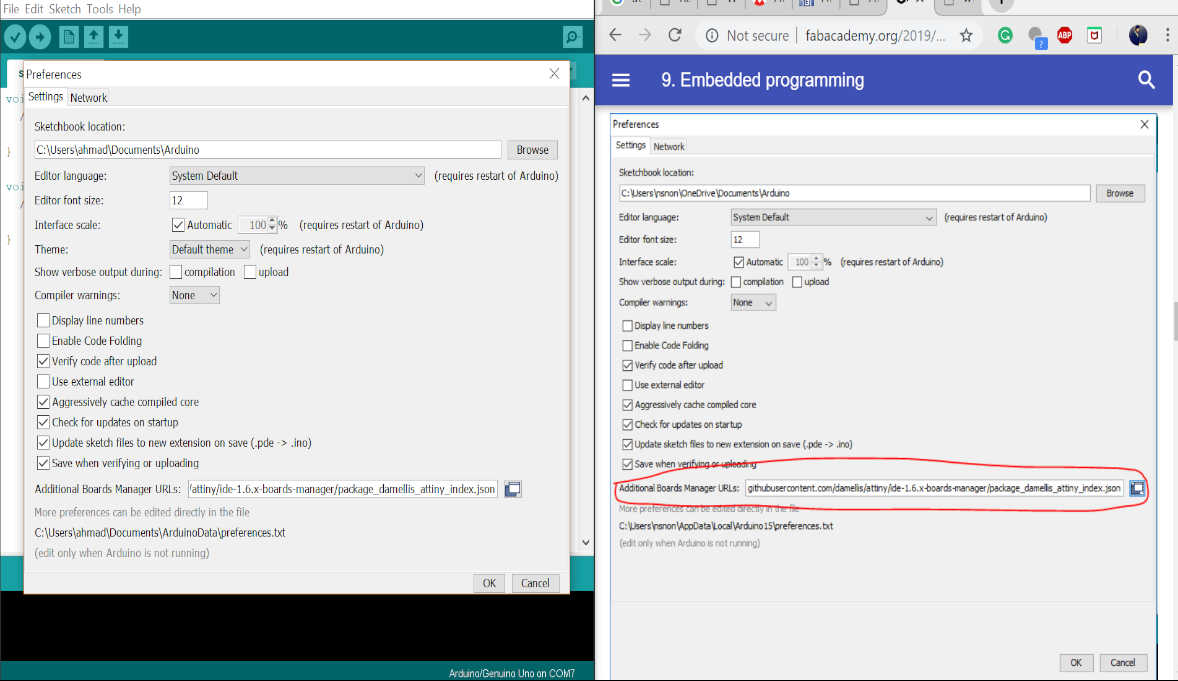The image size is (1178, 681).
Task: Click the red Pocket-style extension icon
Action: click(1095, 35)
